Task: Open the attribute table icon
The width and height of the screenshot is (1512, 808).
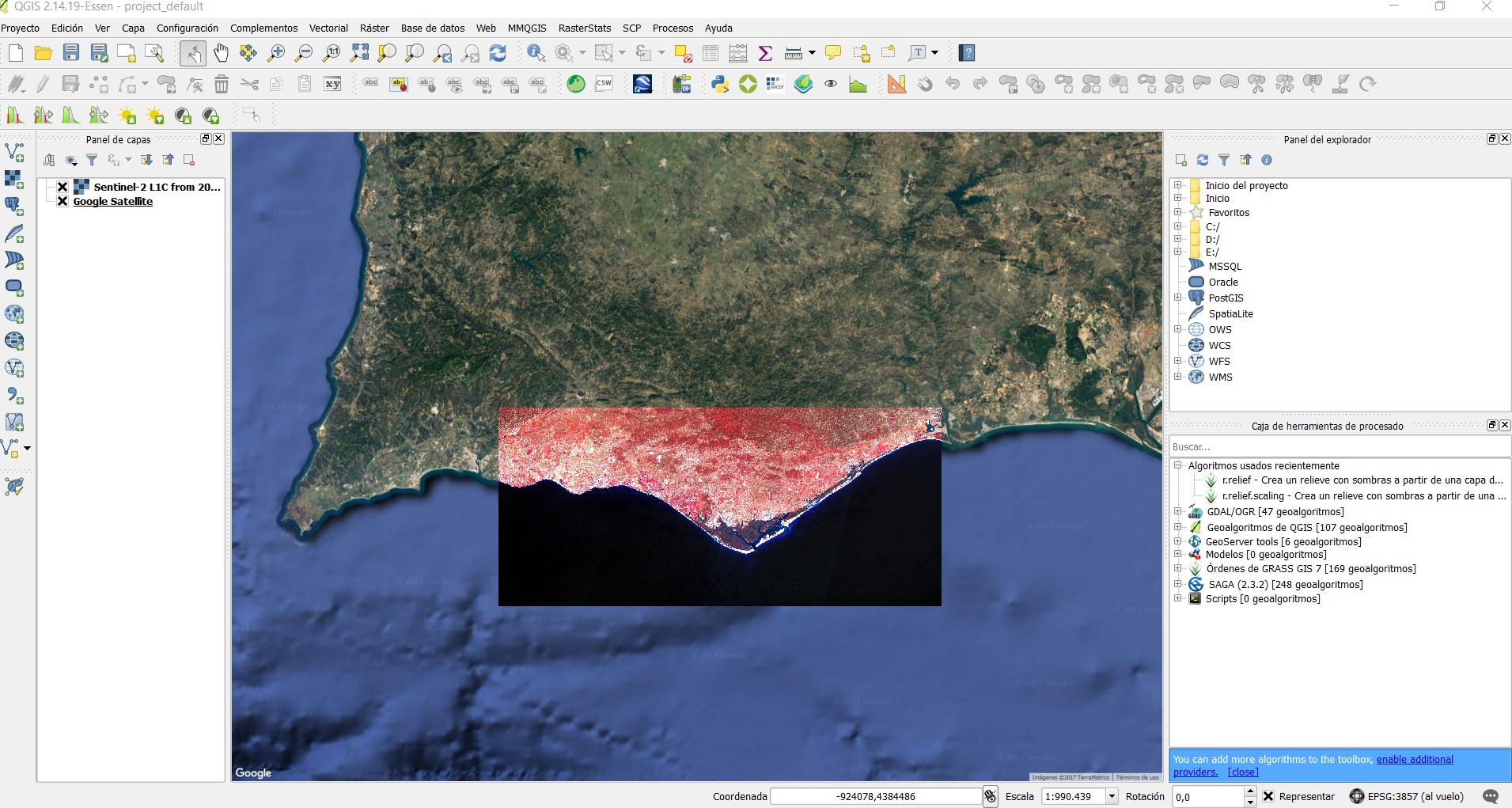Action: 711,53
